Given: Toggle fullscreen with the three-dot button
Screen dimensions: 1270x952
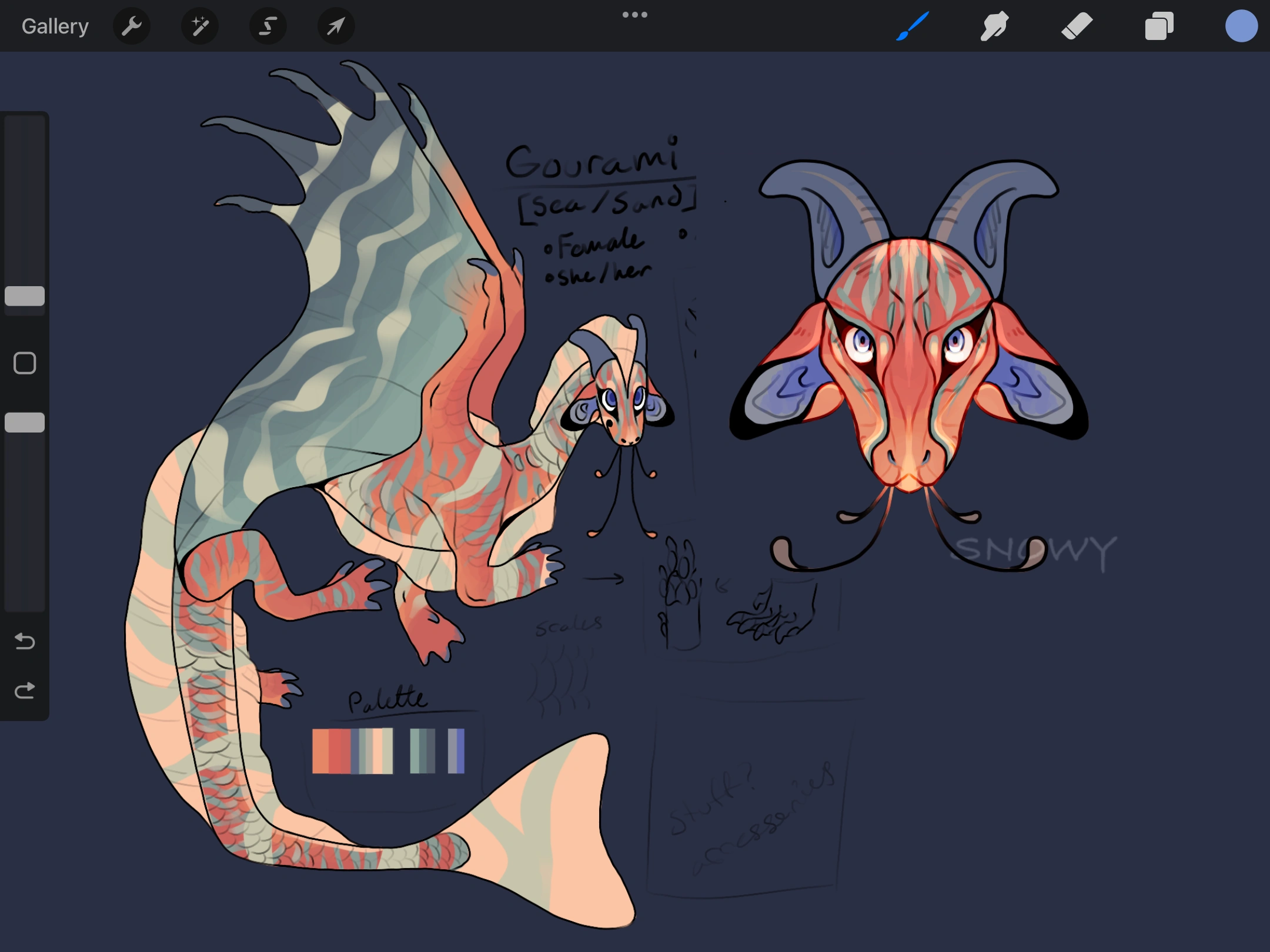Looking at the screenshot, I should [x=635, y=14].
